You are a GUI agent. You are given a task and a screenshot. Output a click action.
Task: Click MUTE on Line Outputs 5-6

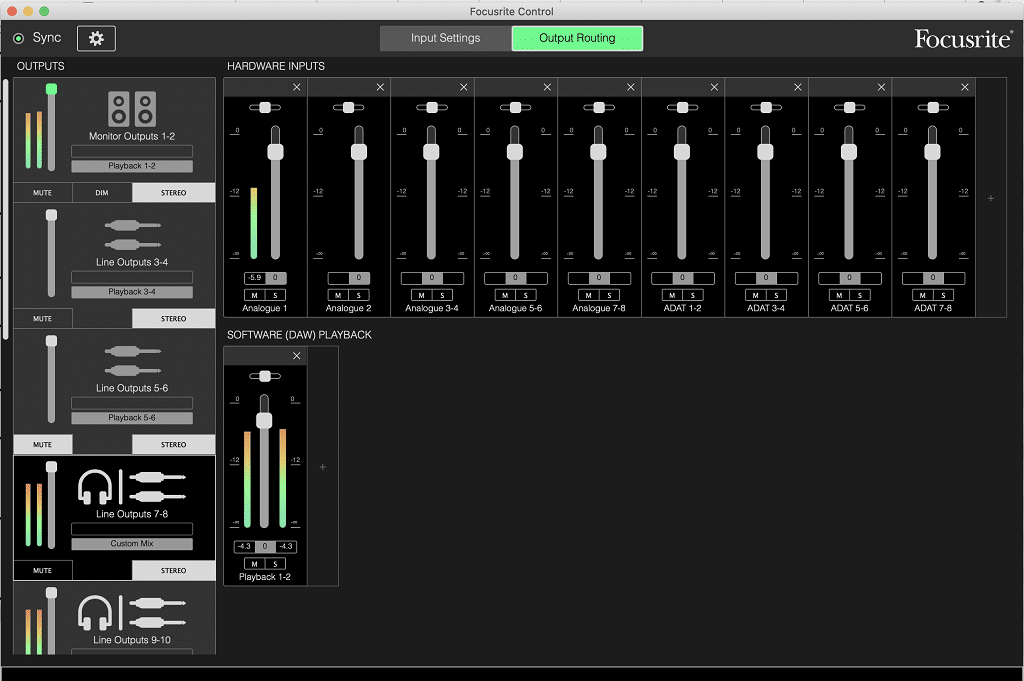pos(42,445)
